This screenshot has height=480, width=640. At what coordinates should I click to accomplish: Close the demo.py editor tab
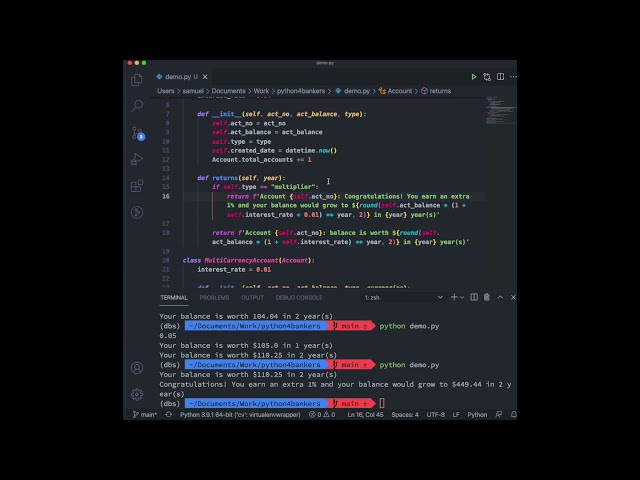tap(205, 77)
